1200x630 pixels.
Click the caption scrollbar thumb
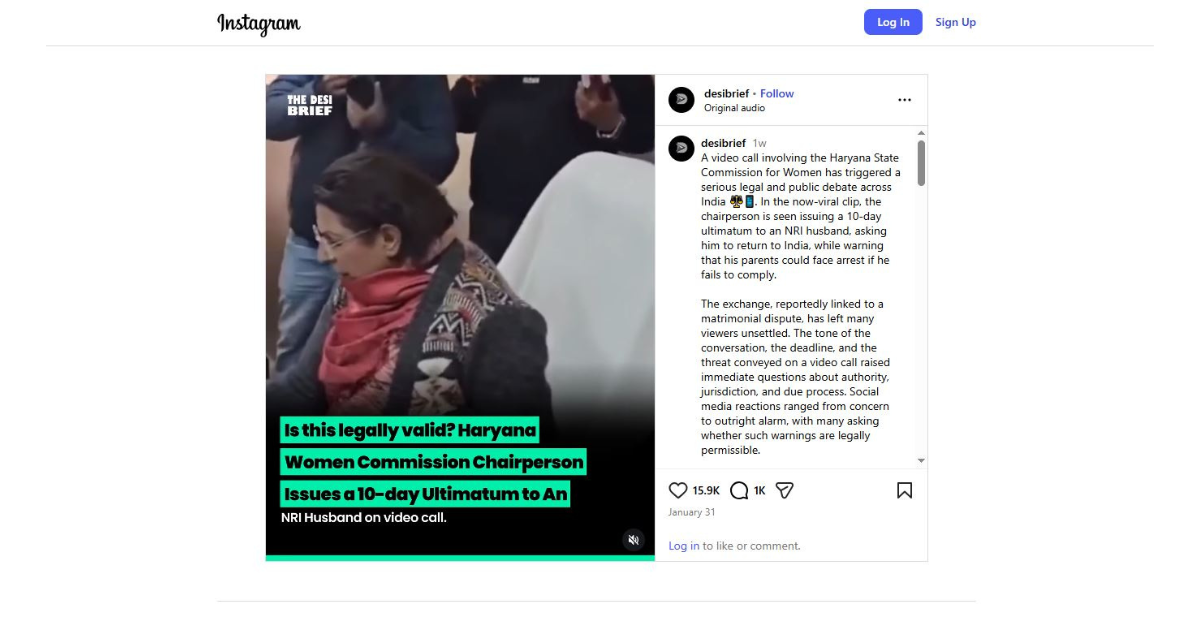921,163
